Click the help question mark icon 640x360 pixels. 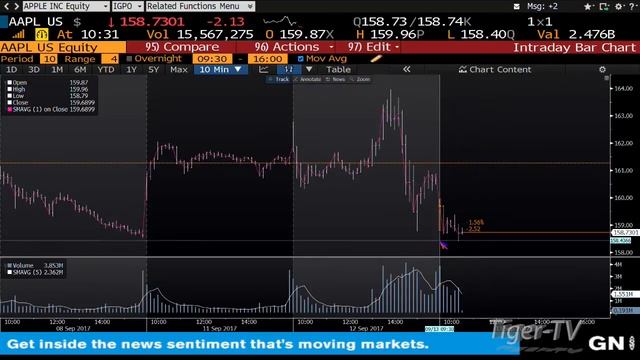[x=632, y=7]
